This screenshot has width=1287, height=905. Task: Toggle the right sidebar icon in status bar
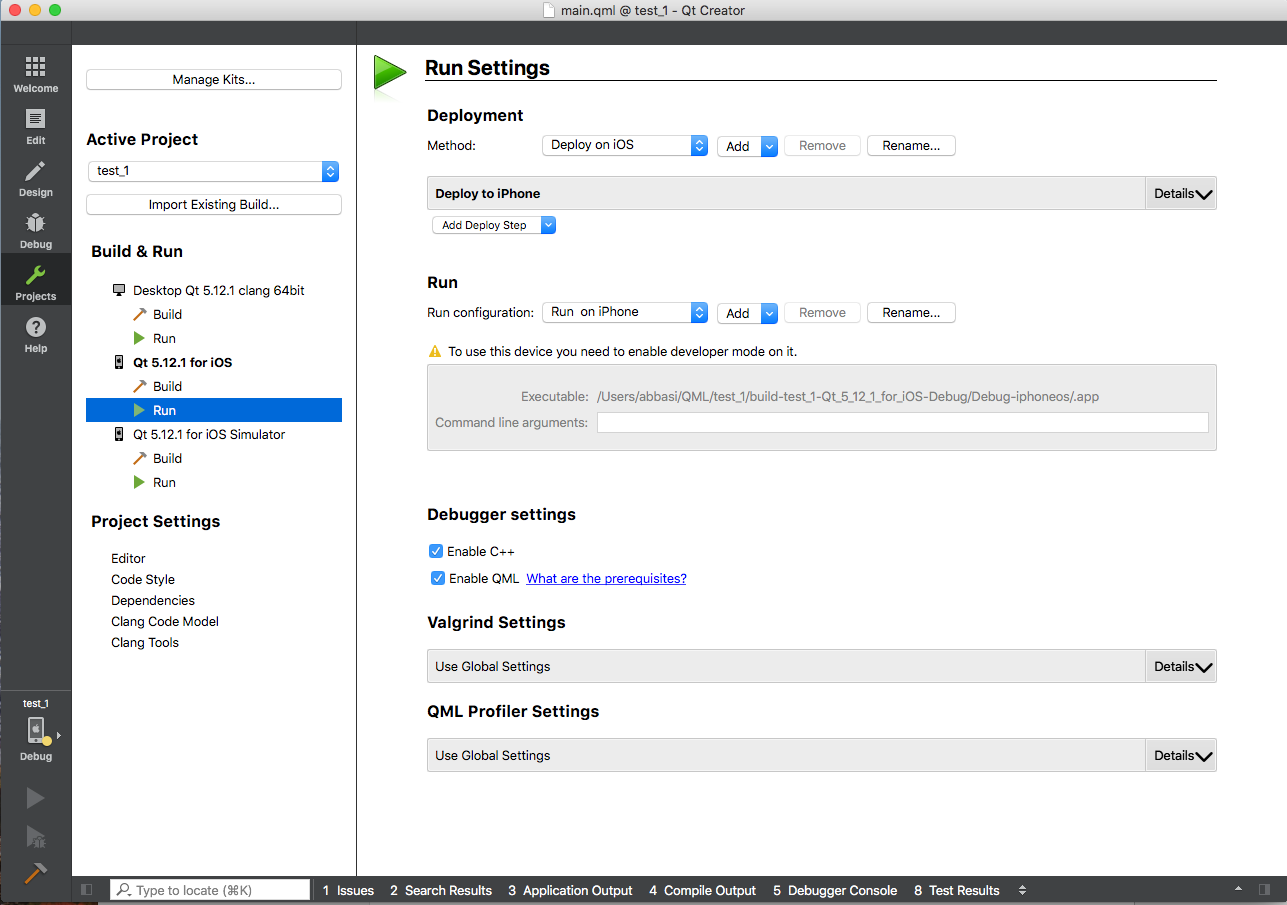1265,889
